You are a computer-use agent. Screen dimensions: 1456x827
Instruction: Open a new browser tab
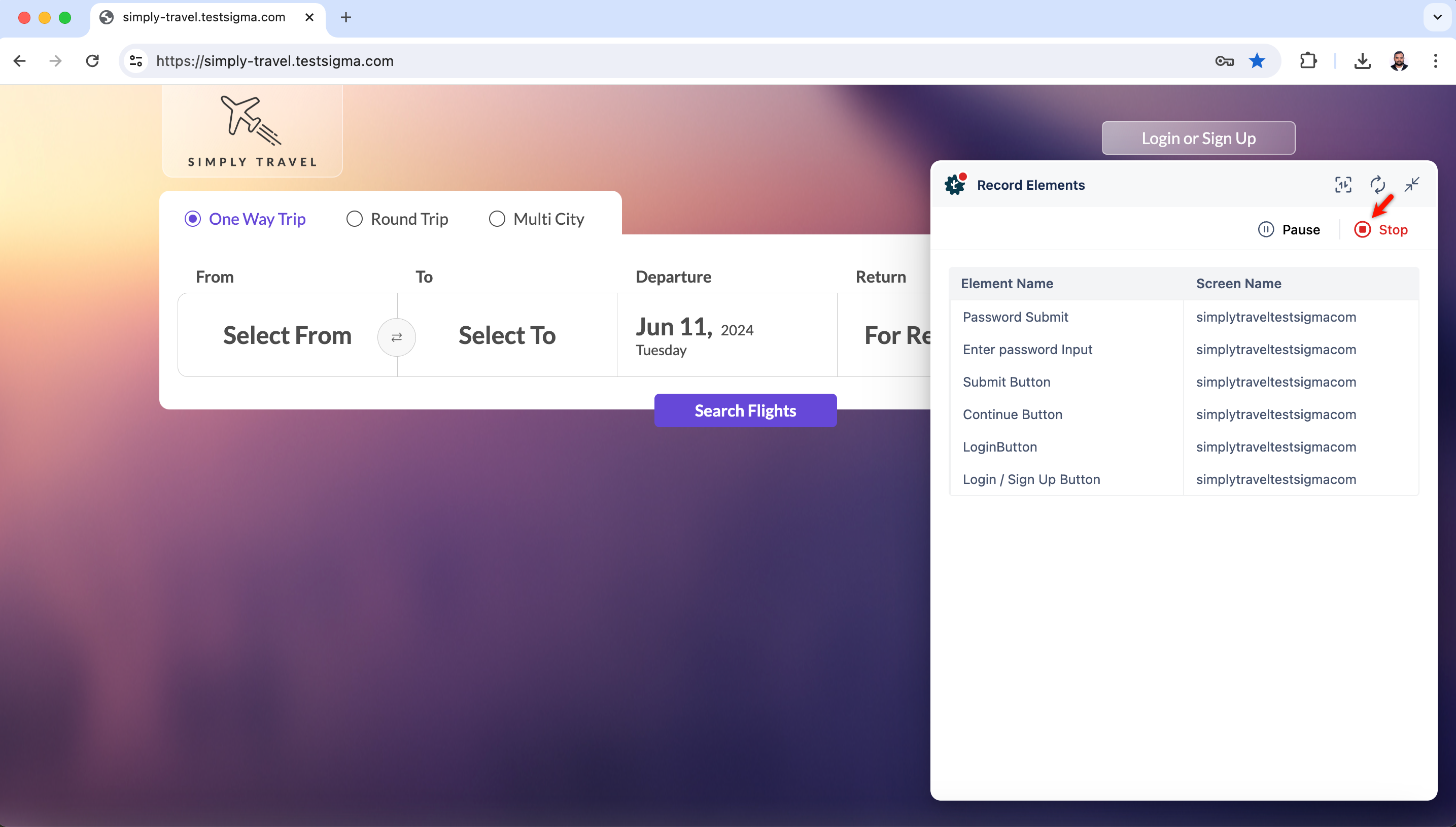pos(346,18)
